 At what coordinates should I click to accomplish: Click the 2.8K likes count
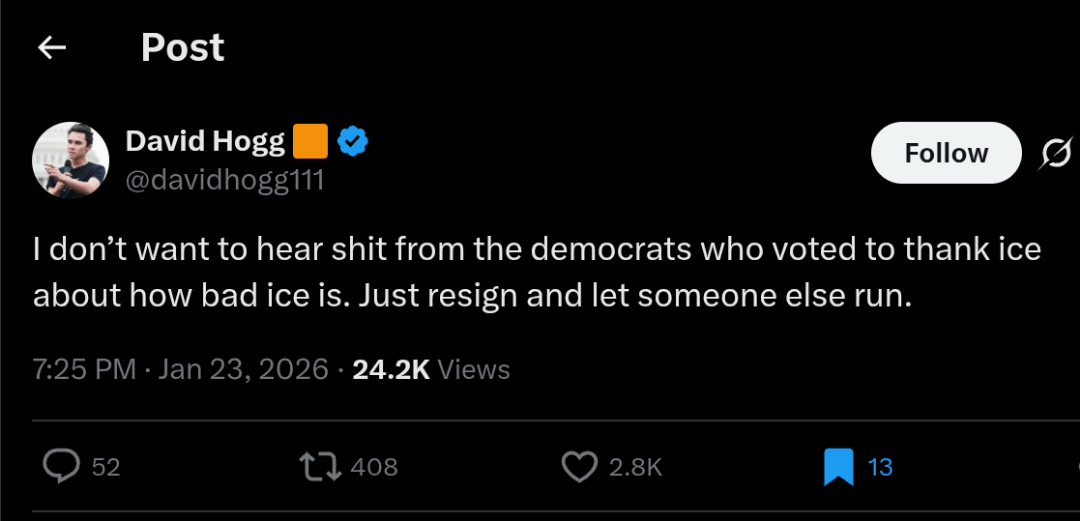pos(635,467)
